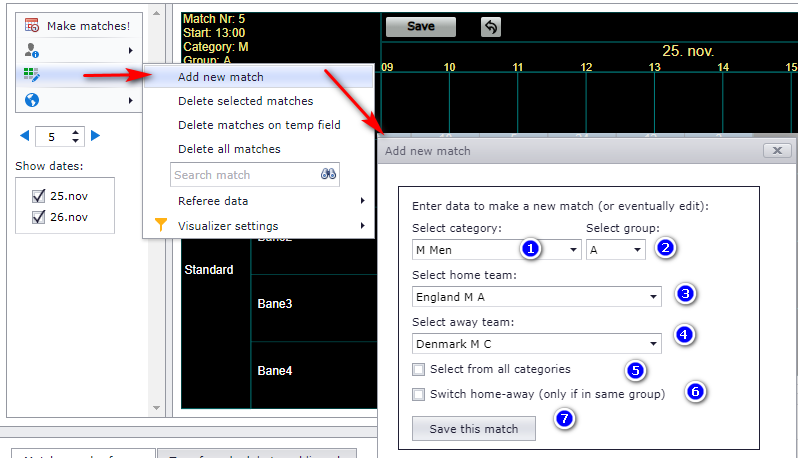Click the Standard field group label
This screenshot has width=798, height=458.
[209, 270]
